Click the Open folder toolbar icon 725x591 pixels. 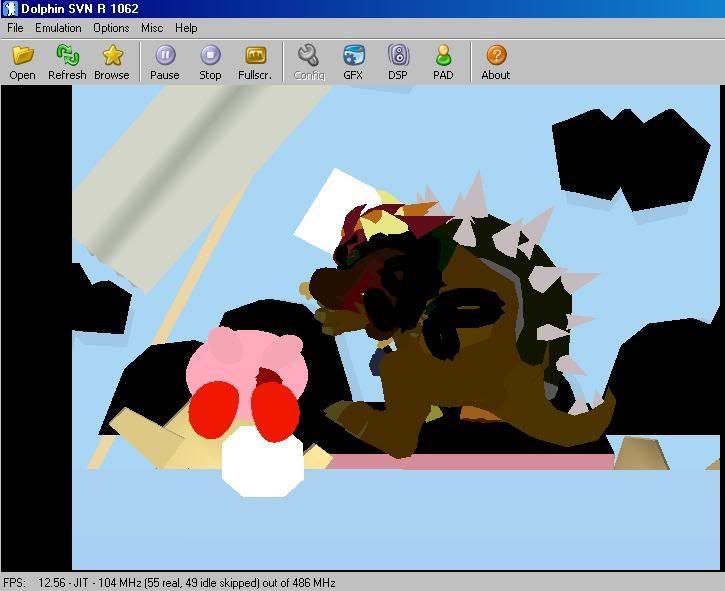point(22,61)
